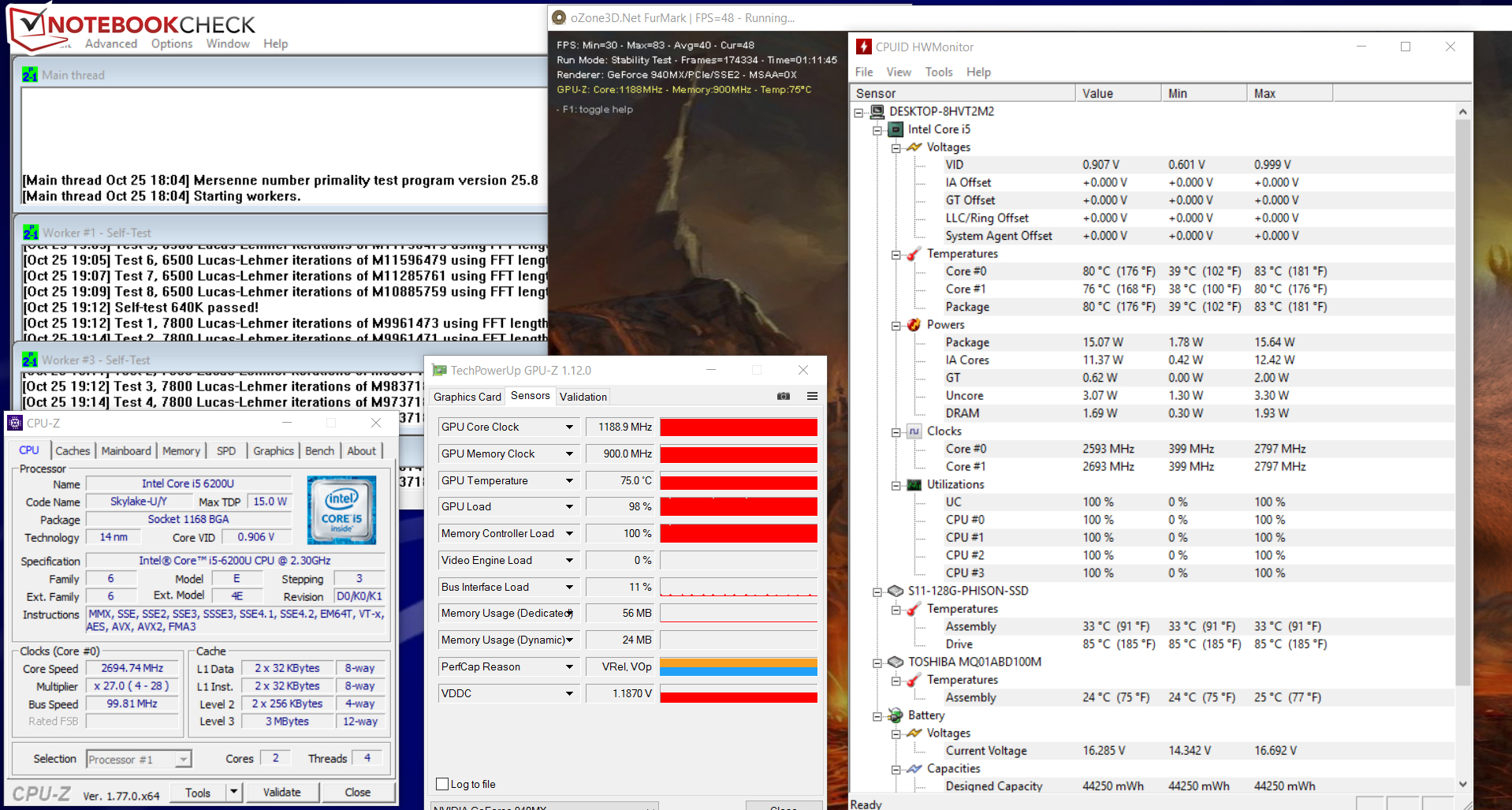This screenshot has width=1512, height=810.
Task: Collapse the Intel Core i5 tree node
Action: point(877,130)
